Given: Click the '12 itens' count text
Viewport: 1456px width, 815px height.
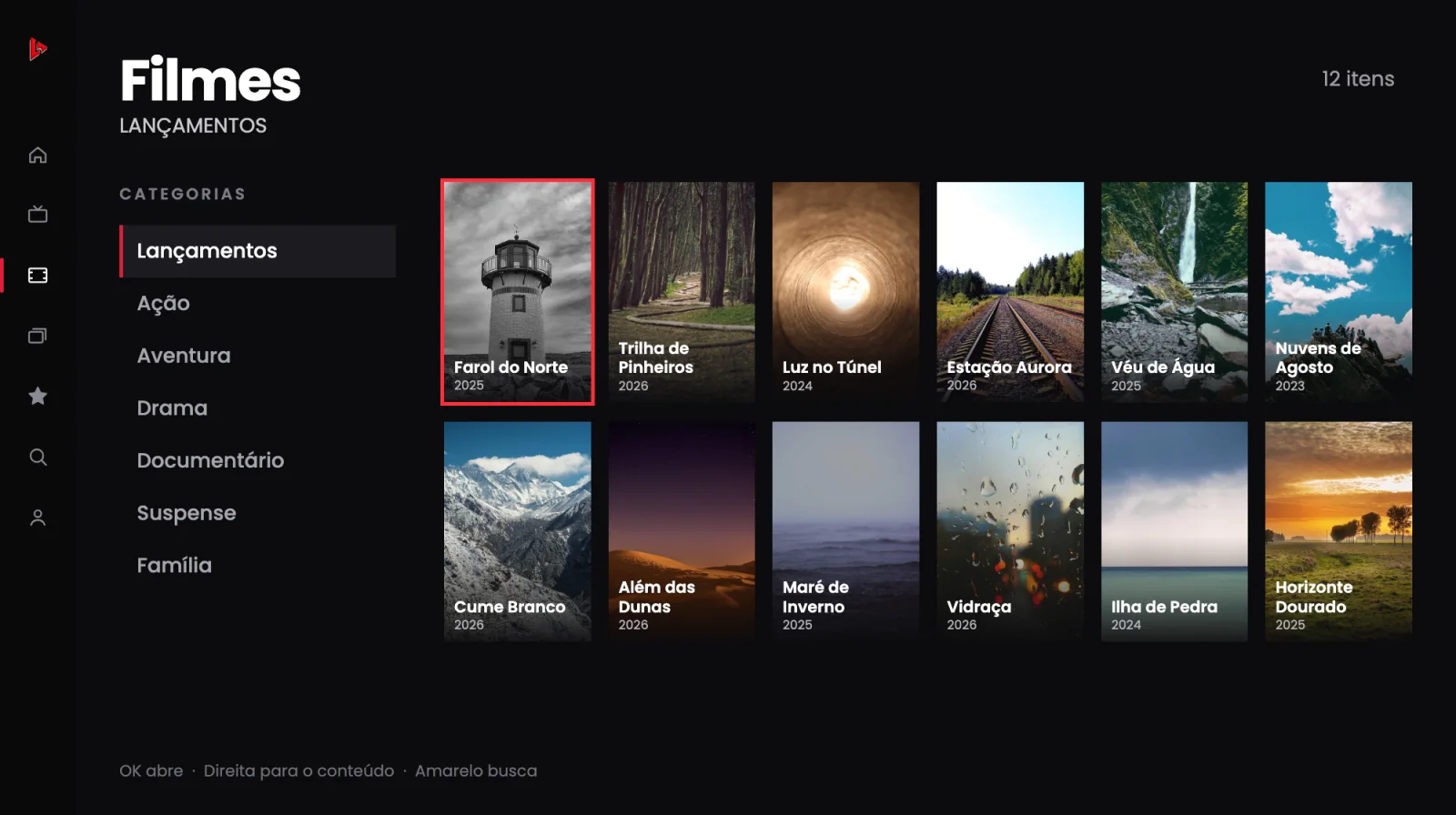Looking at the screenshot, I should click(1358, 79).
